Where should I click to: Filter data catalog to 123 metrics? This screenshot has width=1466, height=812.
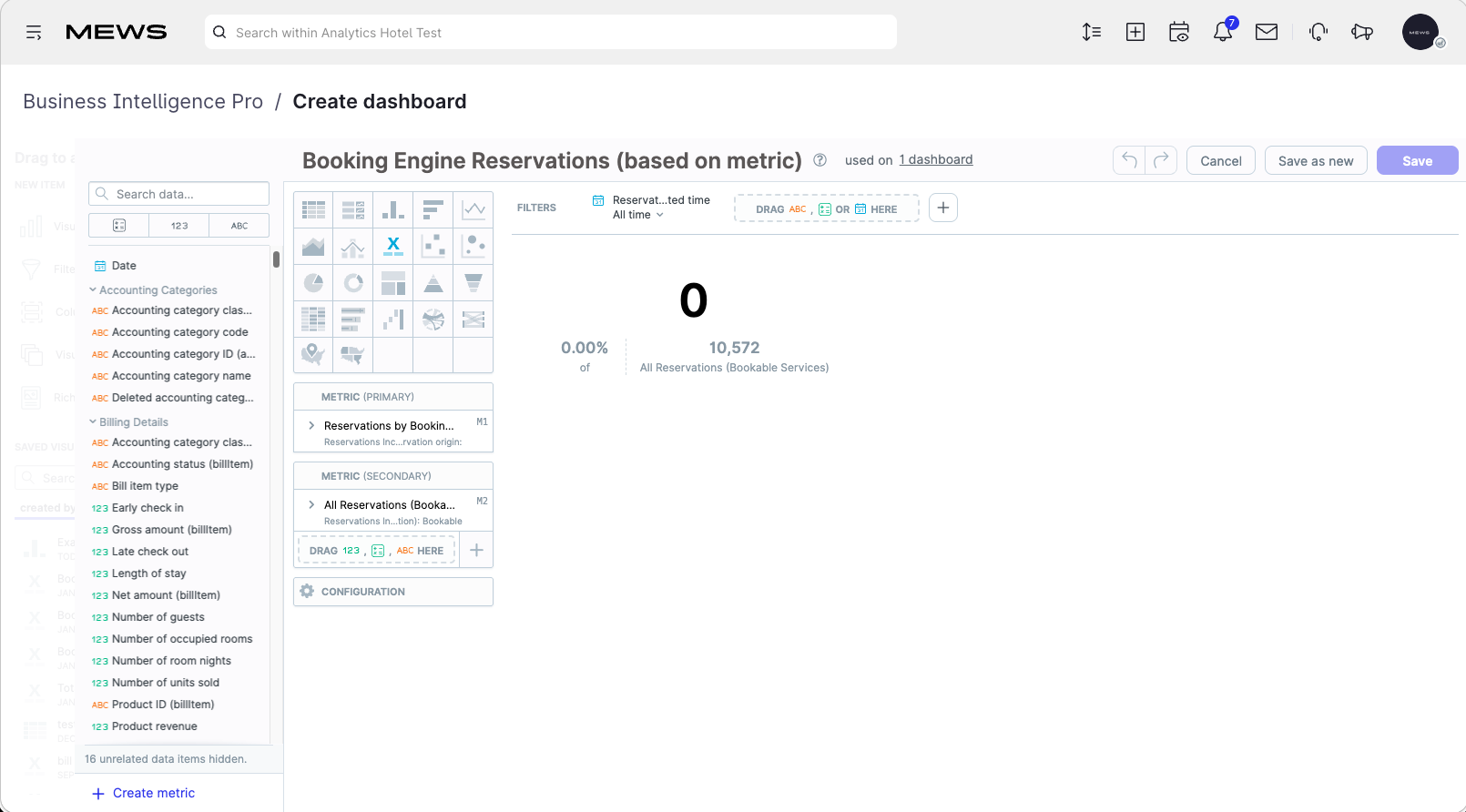click(x=179, y=225)
